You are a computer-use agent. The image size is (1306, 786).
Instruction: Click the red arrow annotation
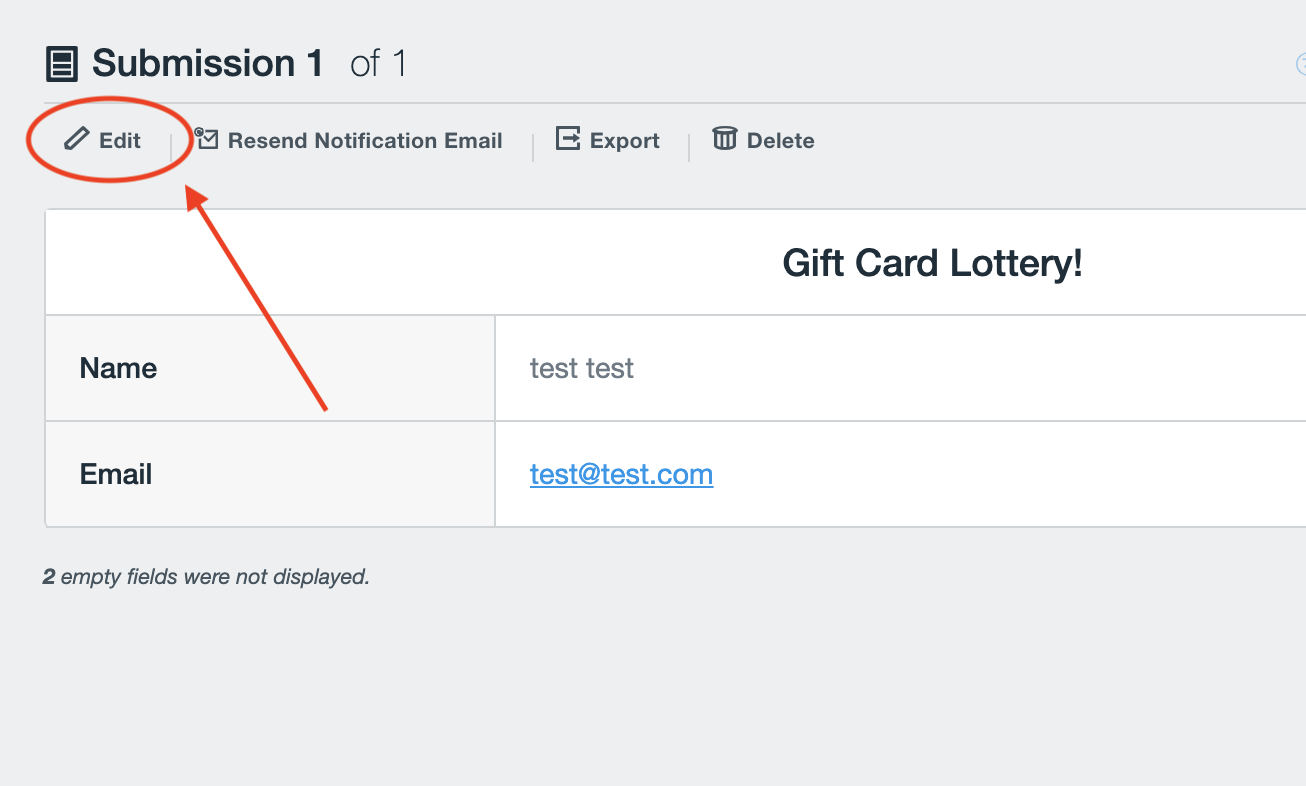[x=258, y=300]
